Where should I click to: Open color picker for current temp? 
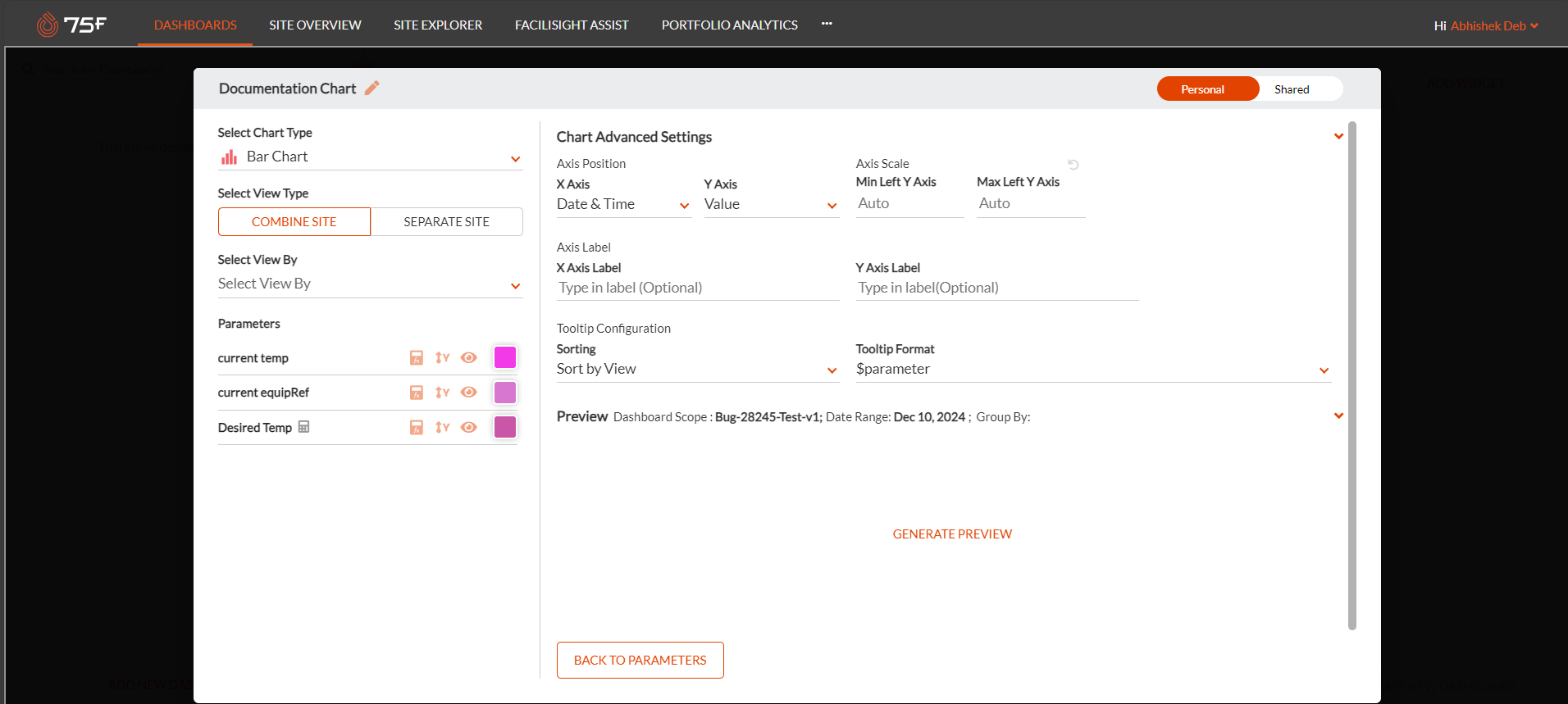tap(505, 357)
